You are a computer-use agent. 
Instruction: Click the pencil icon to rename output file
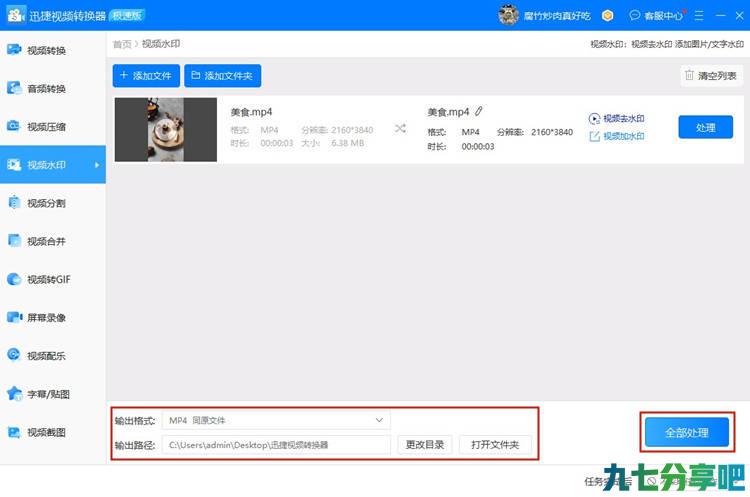[478, 112]
